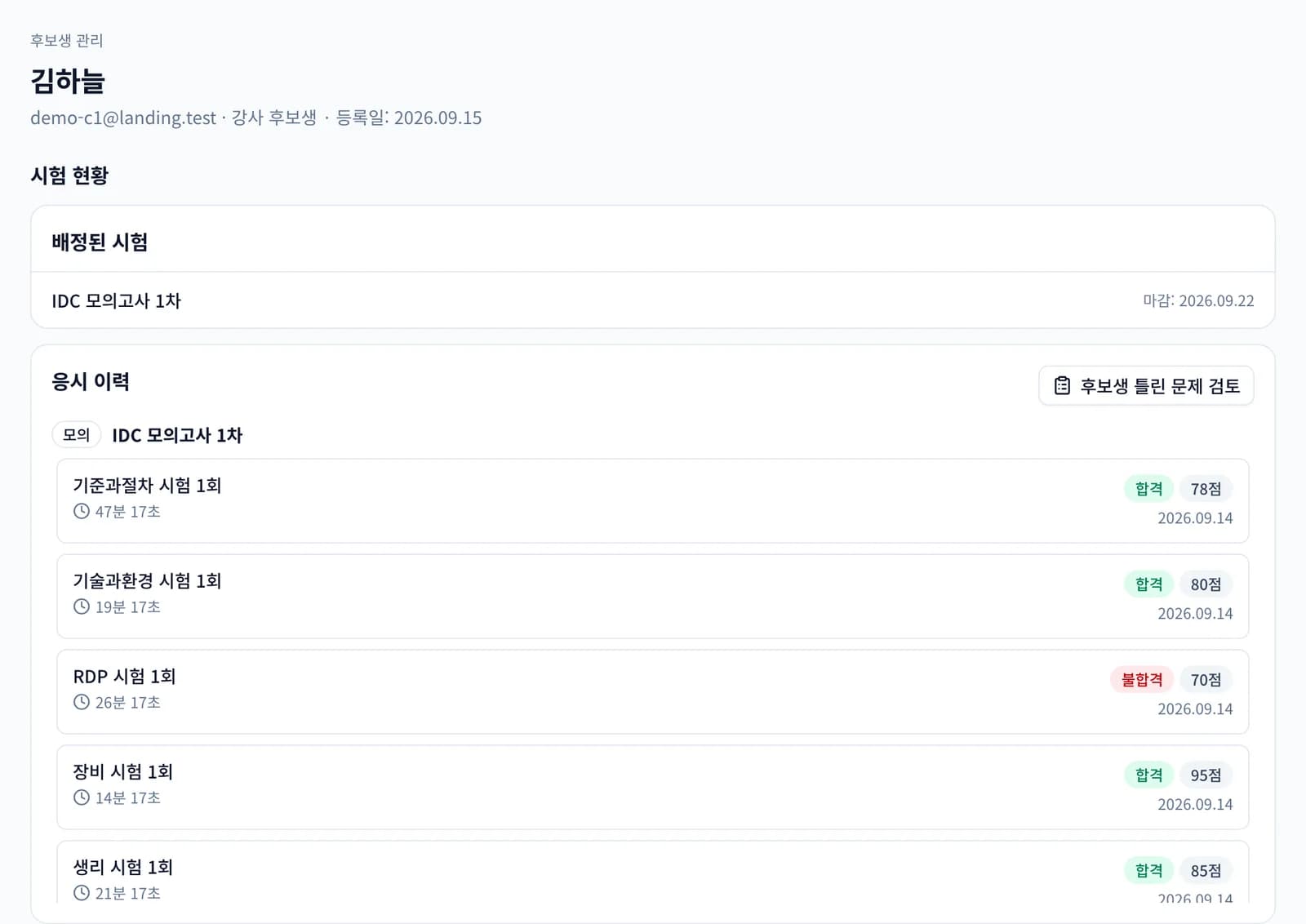Click clock icon beside 47분 17초
The width and height of the screenshot is (1306, 924).
(x=82, y=512)
